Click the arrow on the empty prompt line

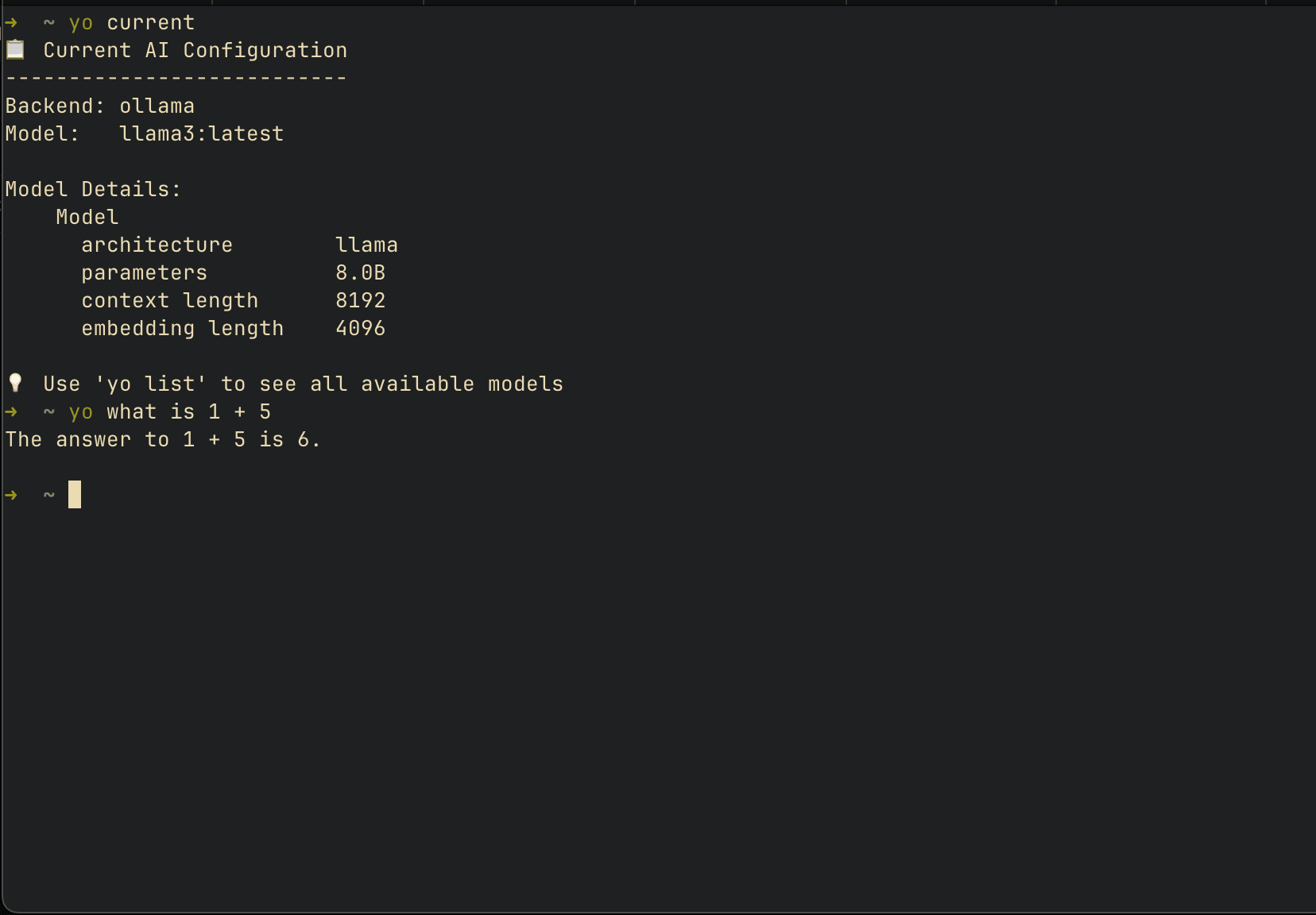(11, 496)
